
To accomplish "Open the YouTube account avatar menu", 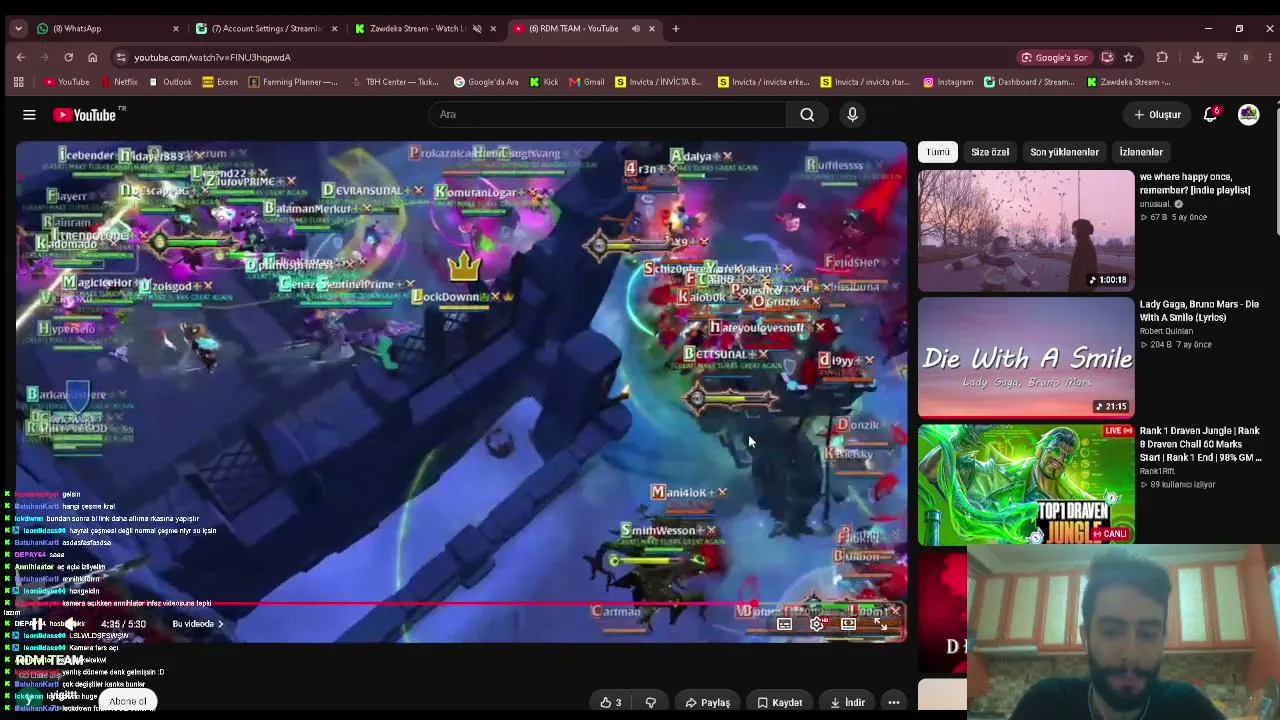I will pyautogui.click(x=1248, y=115).
